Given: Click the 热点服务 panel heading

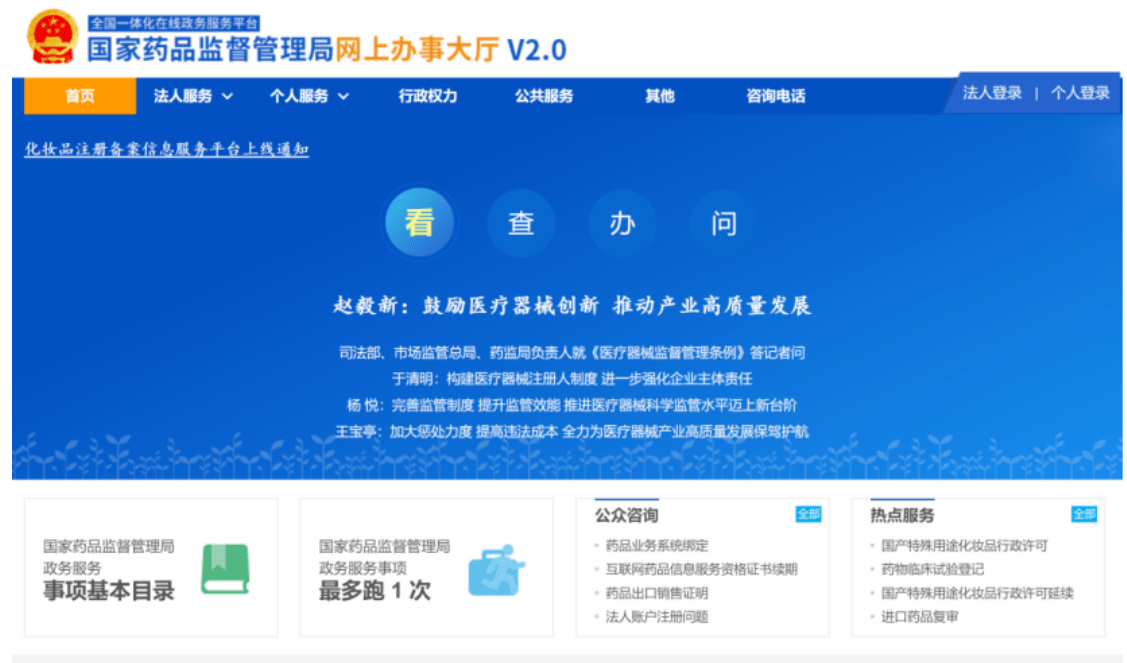Looking at the screenshot, I should tap(902, 515).
